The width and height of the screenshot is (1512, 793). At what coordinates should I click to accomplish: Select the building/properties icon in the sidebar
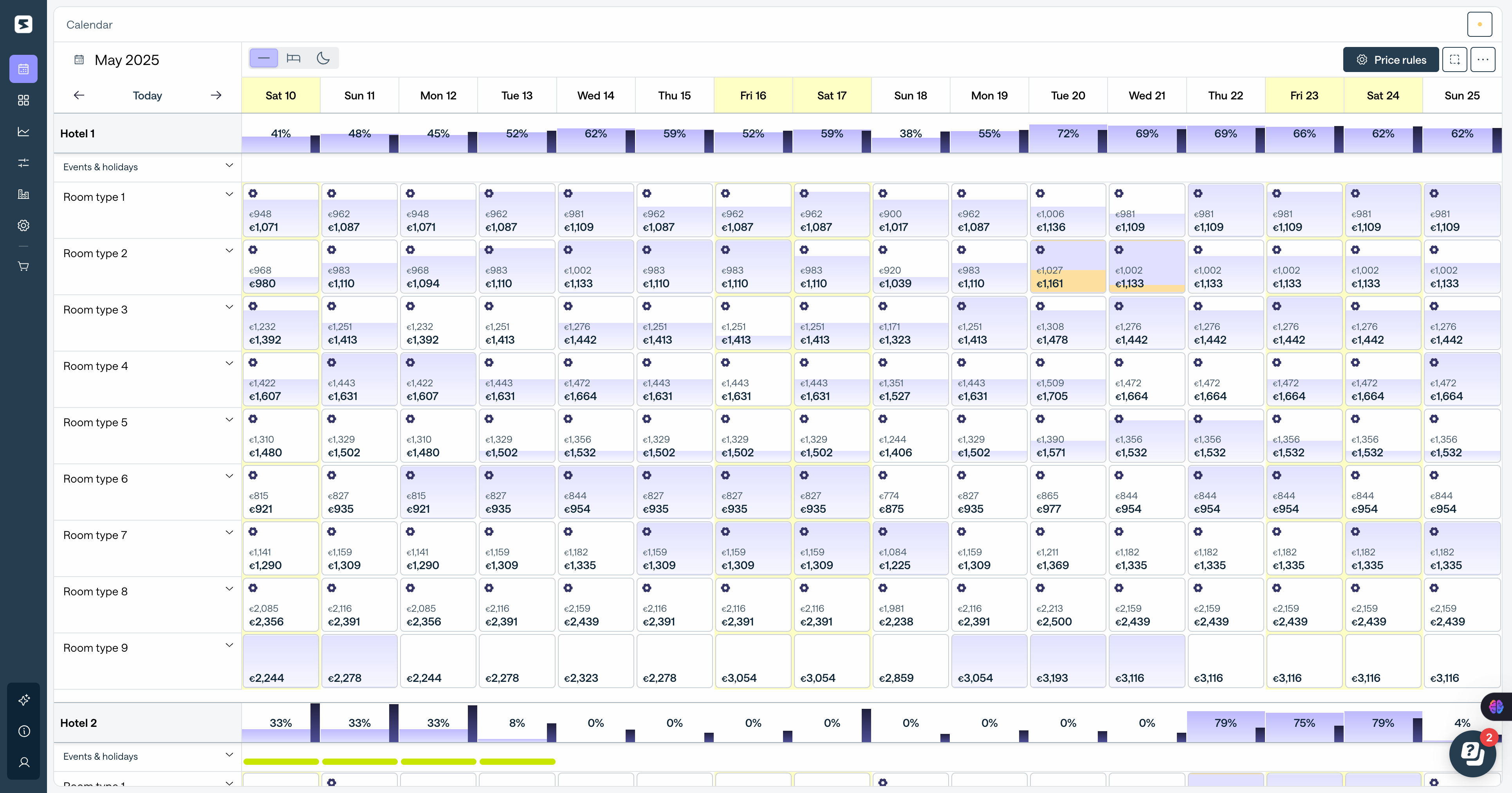pos(23,194)
